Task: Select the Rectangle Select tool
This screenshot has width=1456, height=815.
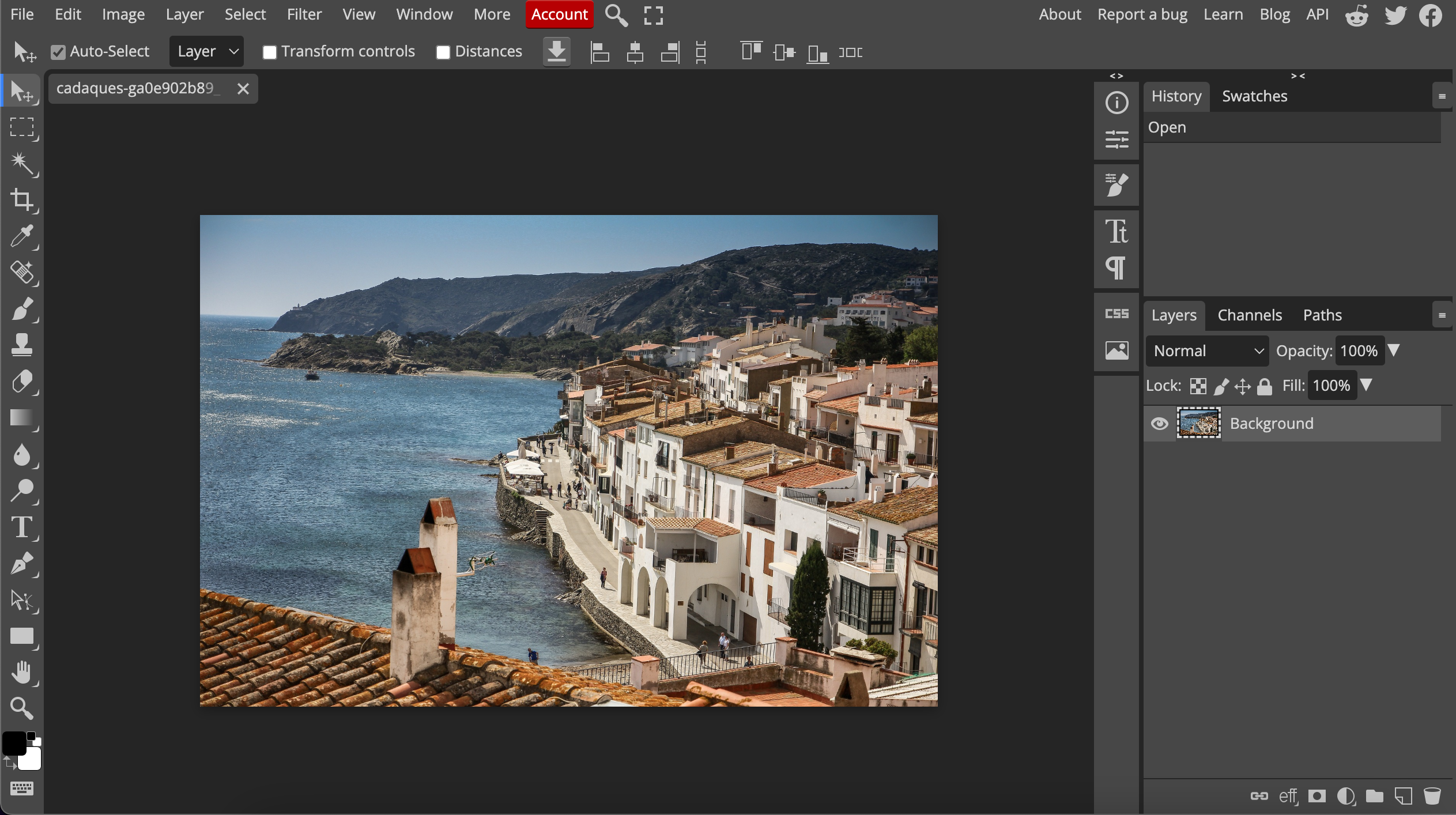Action: [22, 127]
